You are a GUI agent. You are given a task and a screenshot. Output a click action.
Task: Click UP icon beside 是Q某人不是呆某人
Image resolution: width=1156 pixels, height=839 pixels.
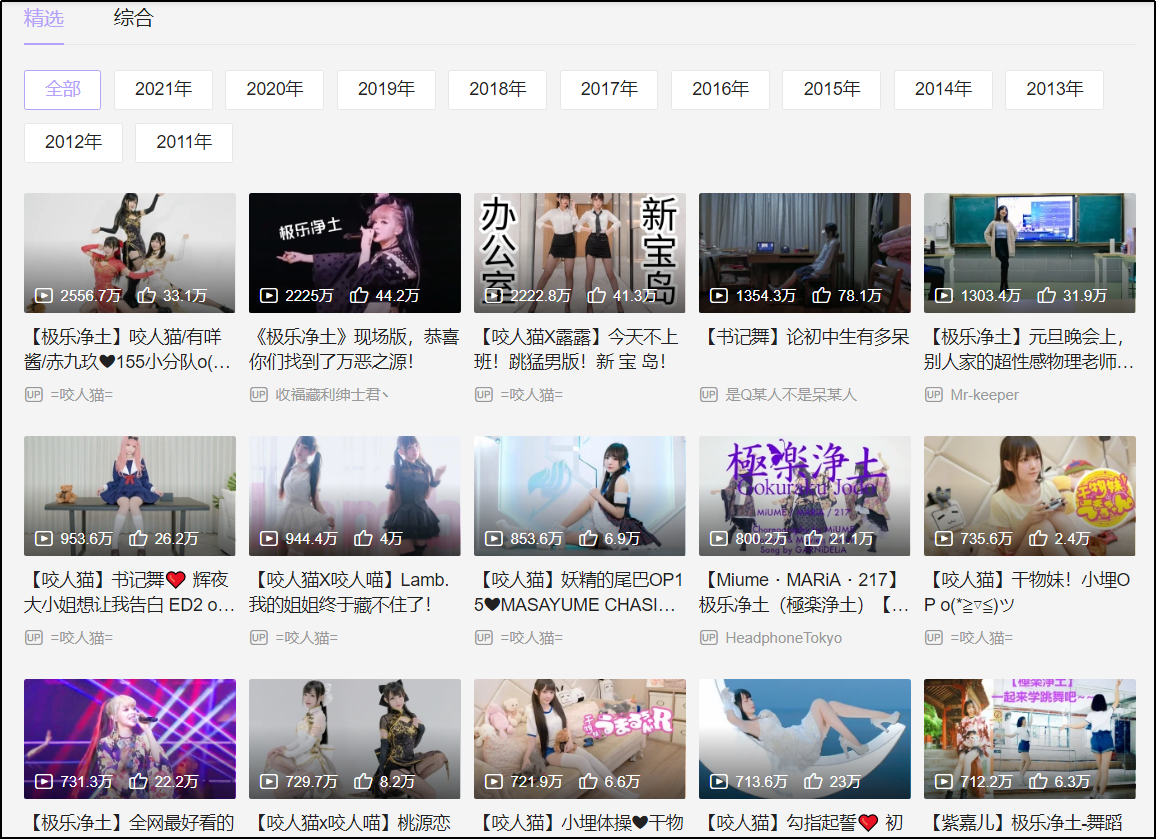coord(708,395)
